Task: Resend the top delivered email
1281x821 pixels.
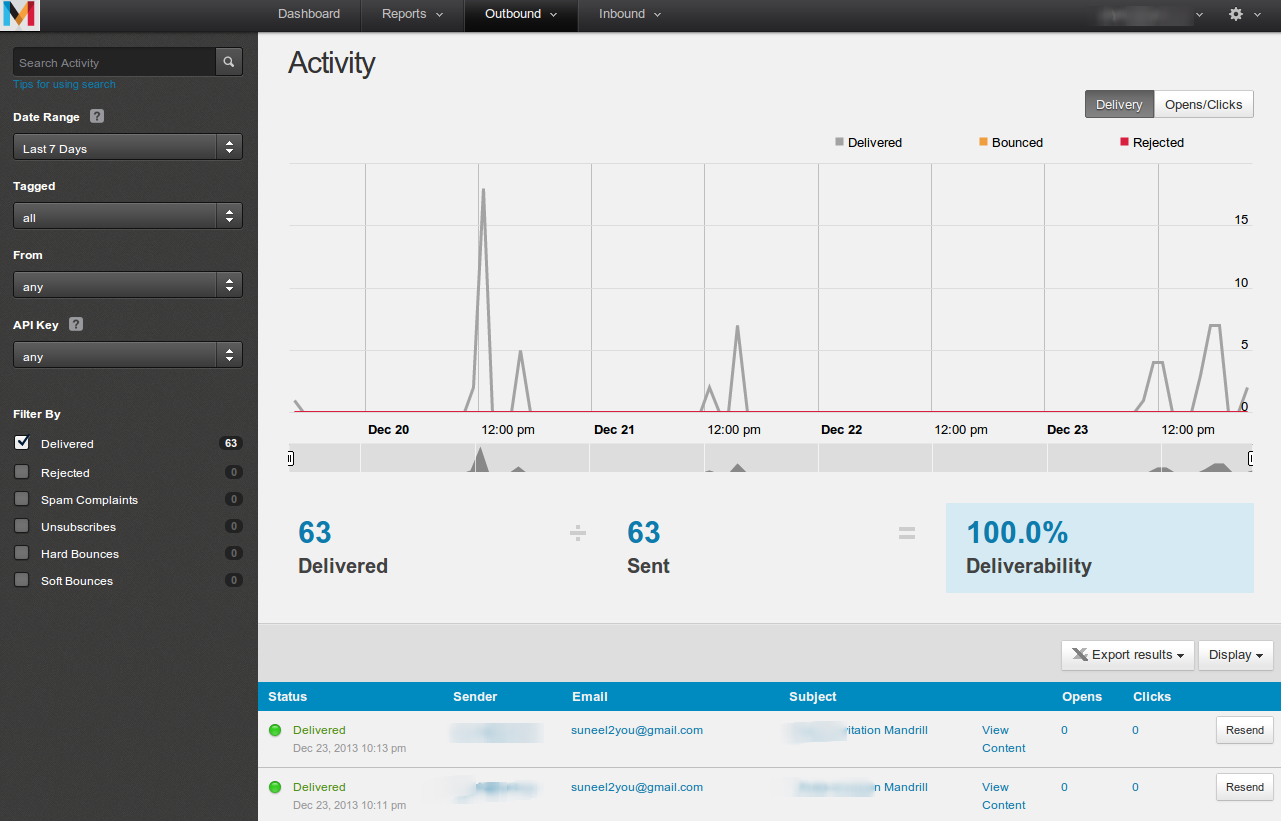Action: pos(1244,730)
